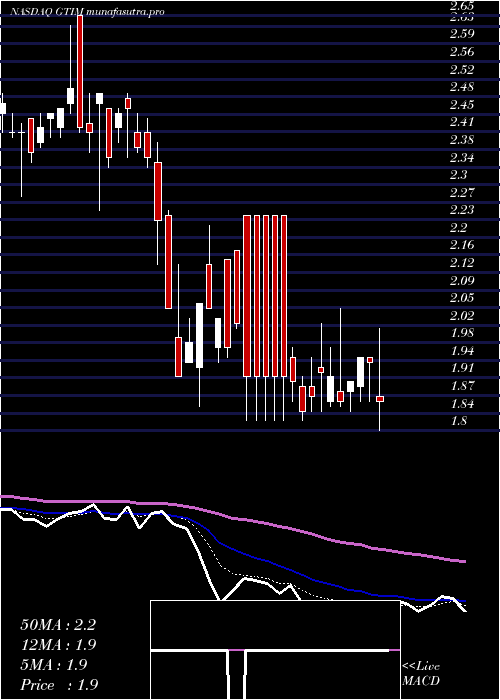Click the 2.16 price axis label

click(462, 245)
